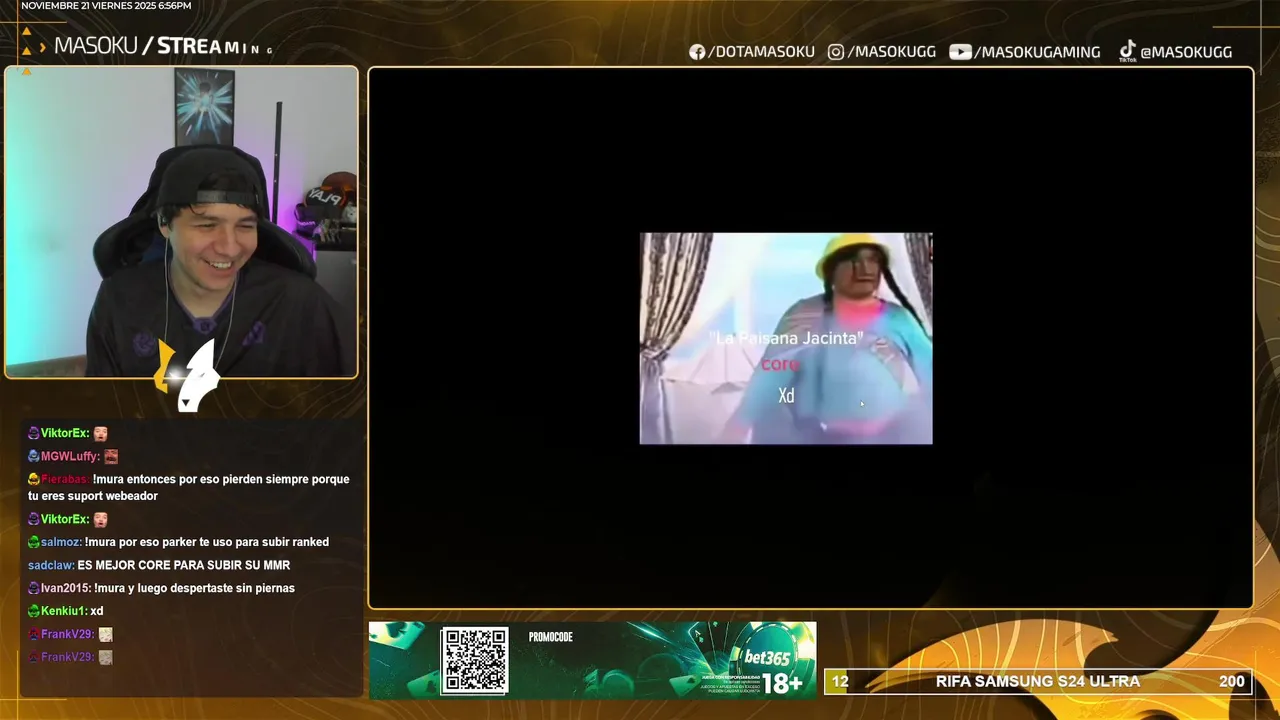The image size is (1280, 720).
Task: Click the QR code in the promo banner
Action: 474,660
